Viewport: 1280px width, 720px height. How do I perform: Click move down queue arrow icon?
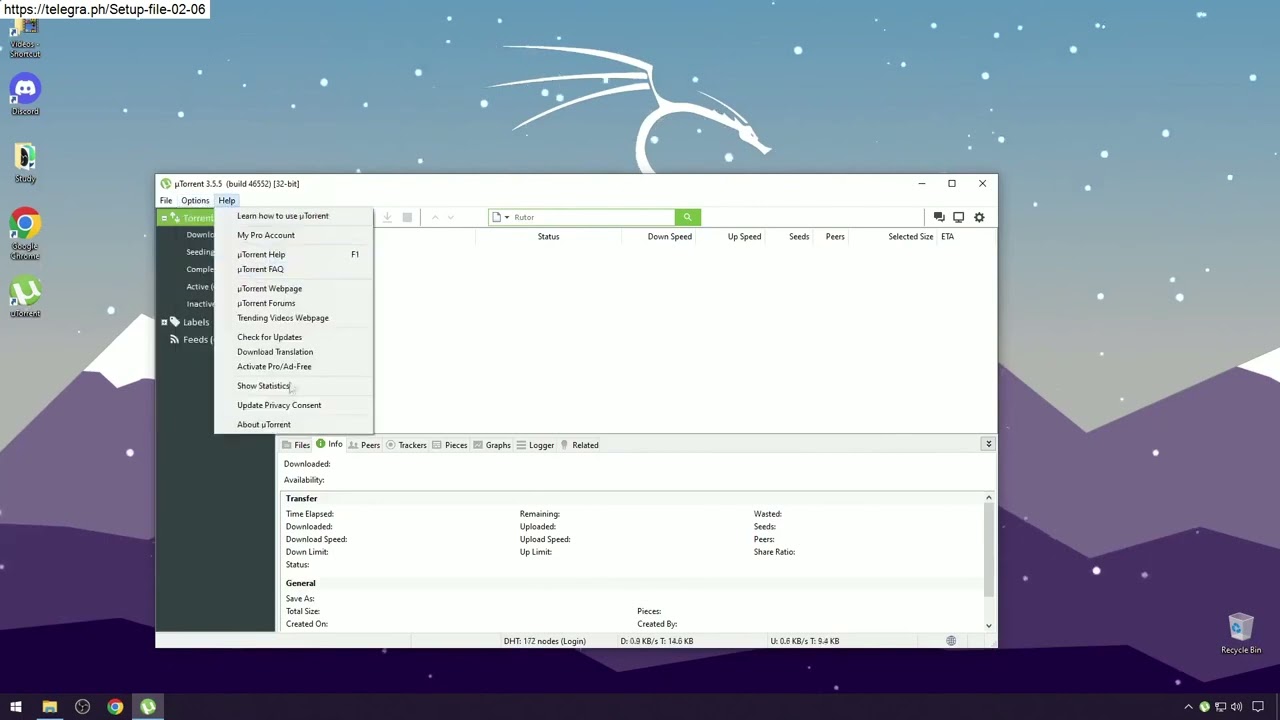click(x=451, y=217)
